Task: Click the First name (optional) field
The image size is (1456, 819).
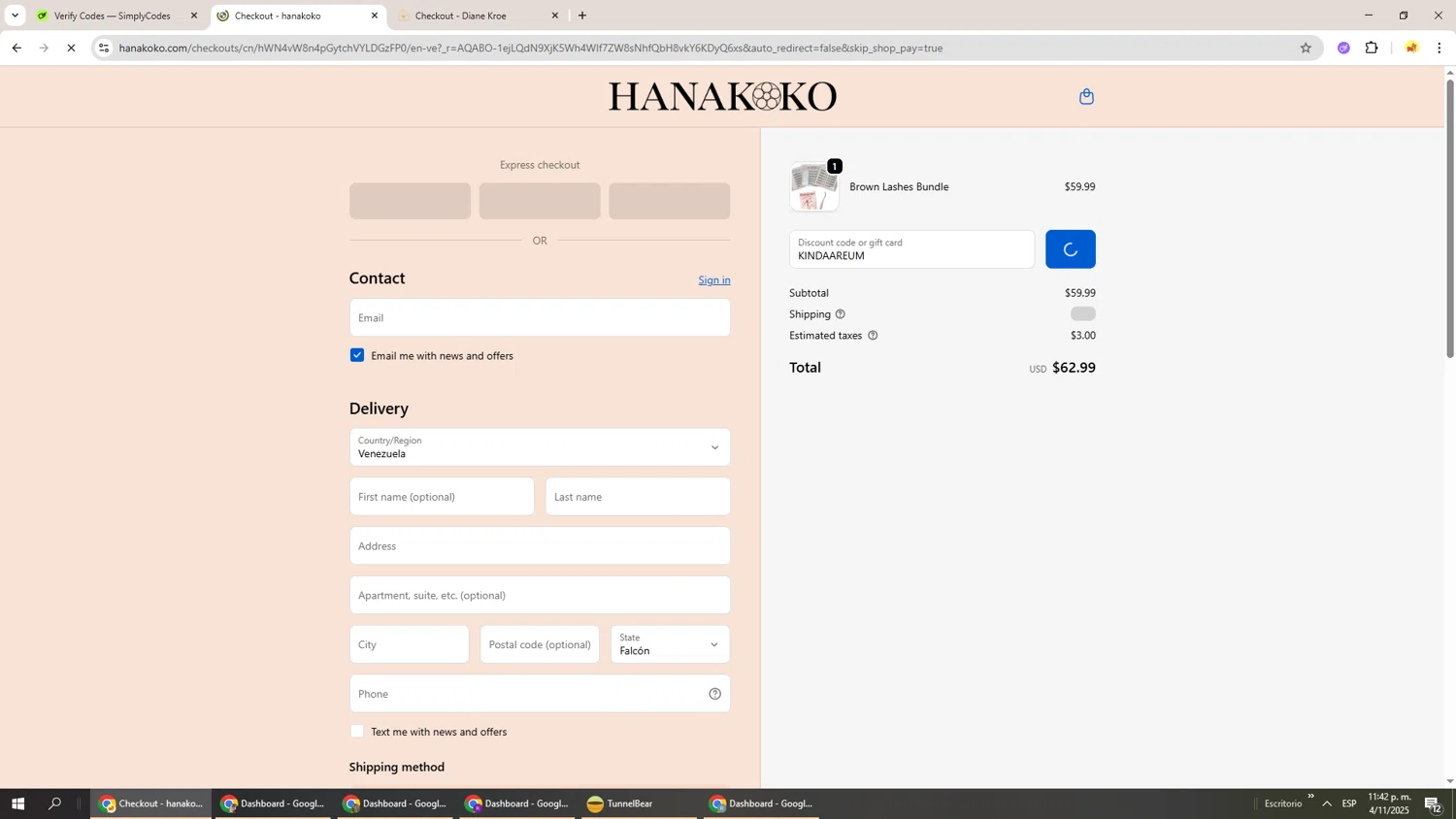Action: (x=442, y=497)
